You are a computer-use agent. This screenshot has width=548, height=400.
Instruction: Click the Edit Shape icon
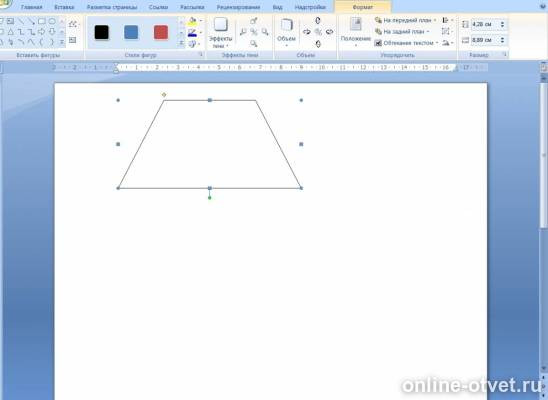point(72,24)
